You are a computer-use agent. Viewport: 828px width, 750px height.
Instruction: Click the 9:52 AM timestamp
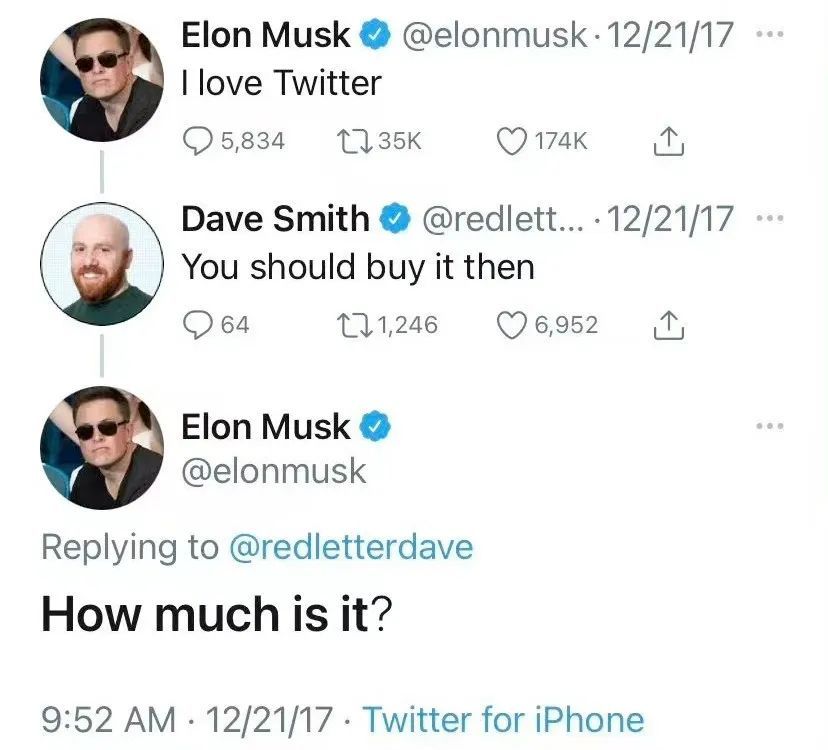coord(109,720)
